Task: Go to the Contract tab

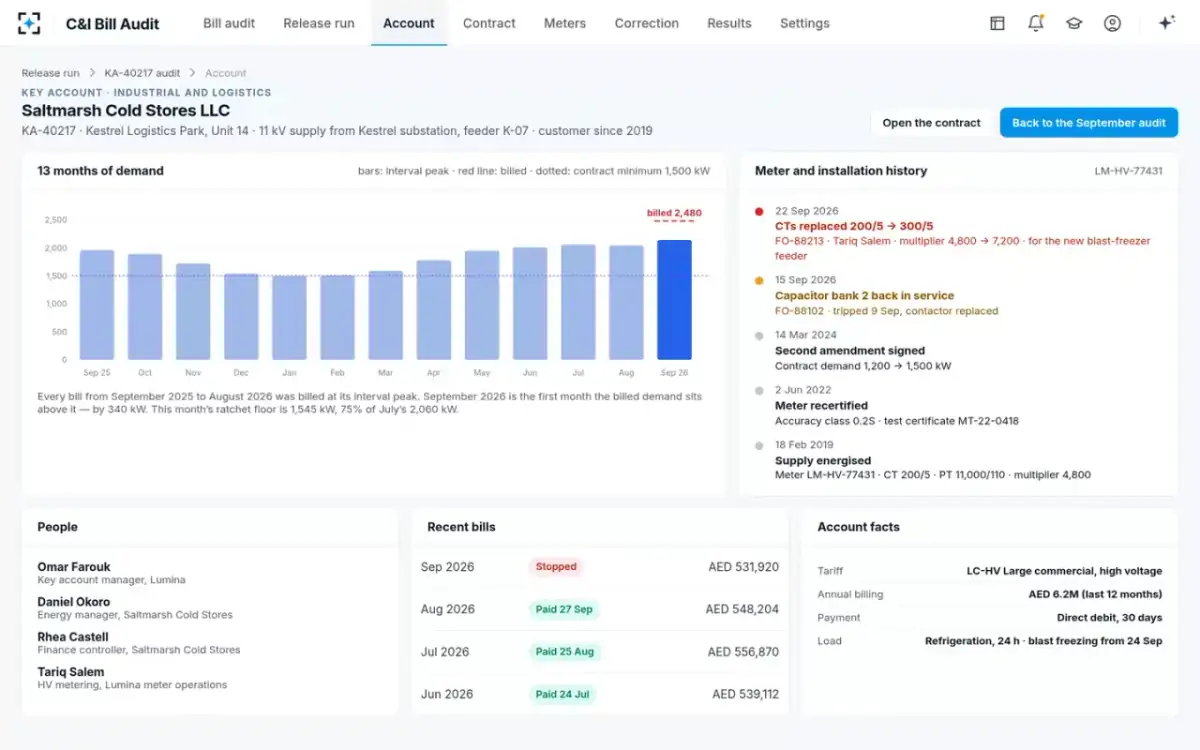Action: click(489, 23)
